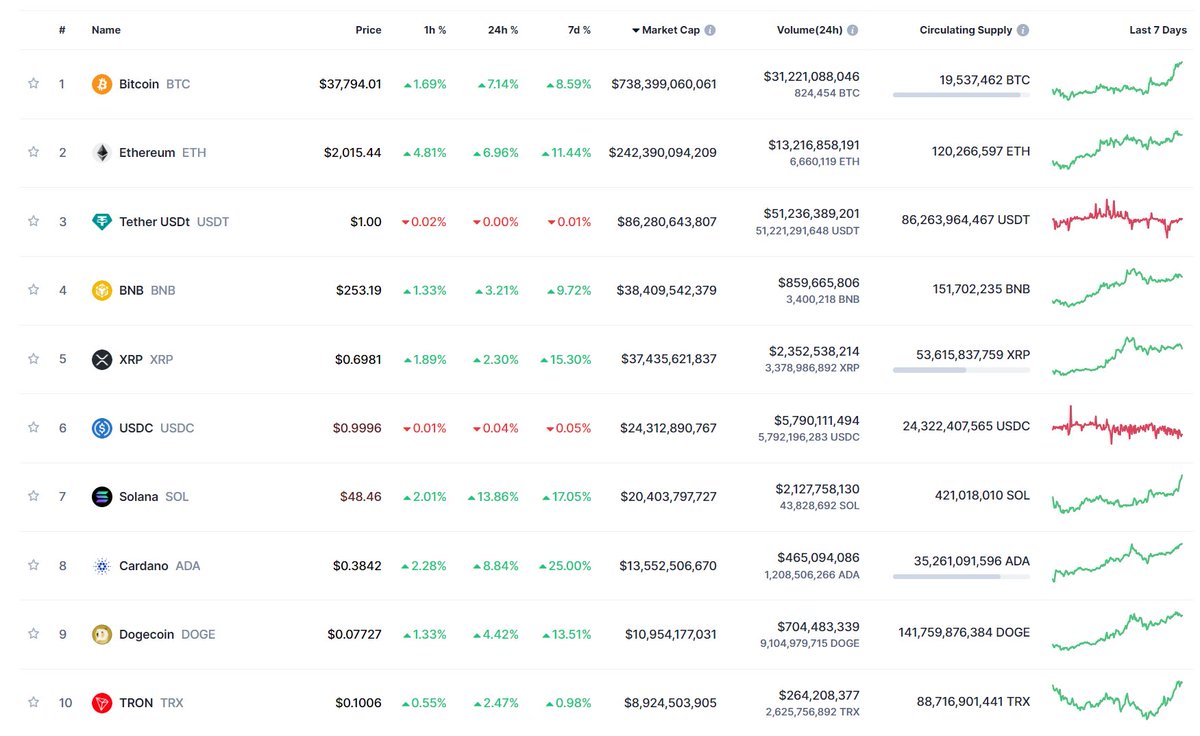Click the Ethereum diamond logo
Screen dimensions: 1200x736
[x=101, y=152]
